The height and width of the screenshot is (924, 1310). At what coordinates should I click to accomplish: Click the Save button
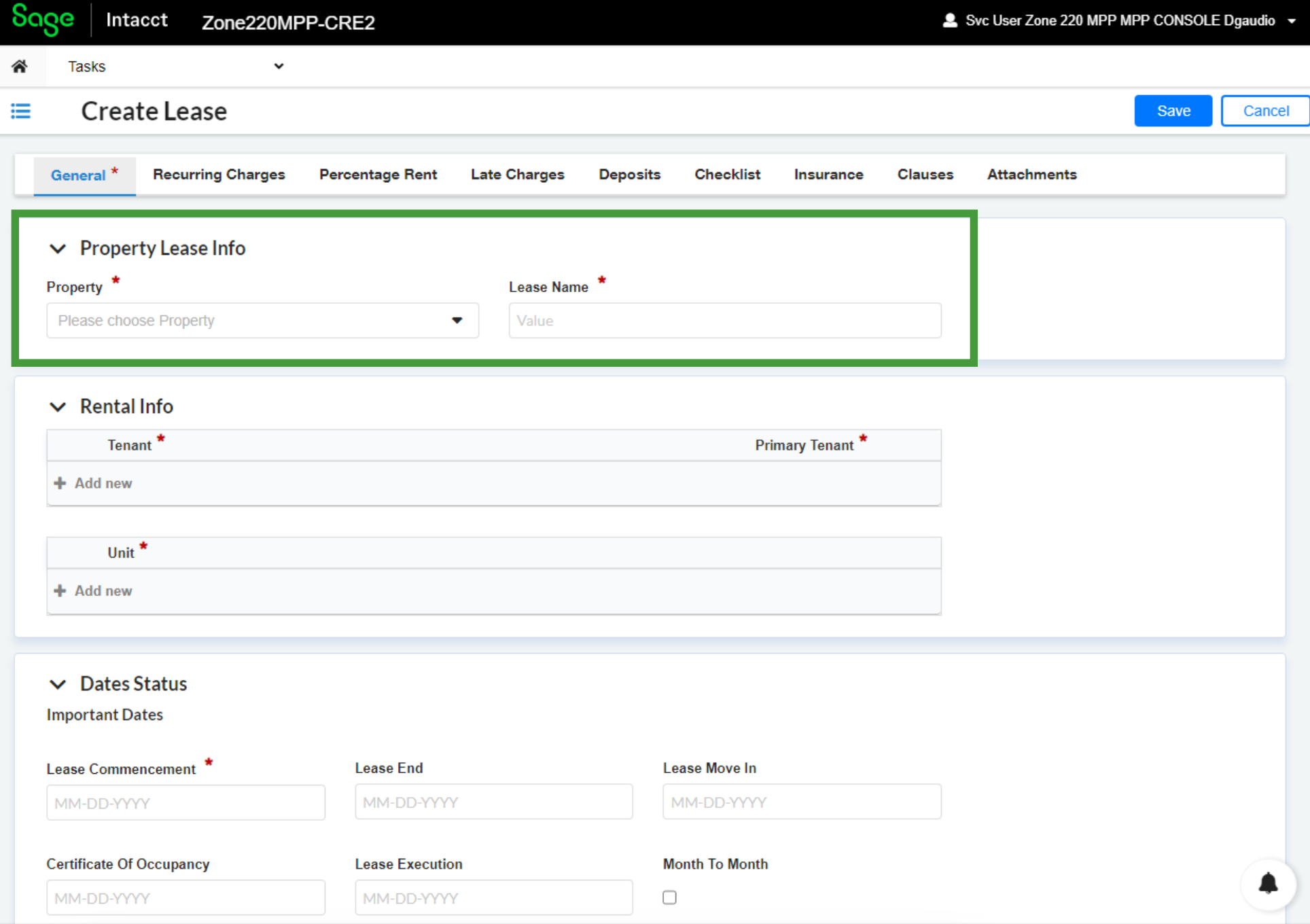click(1173, 111)
